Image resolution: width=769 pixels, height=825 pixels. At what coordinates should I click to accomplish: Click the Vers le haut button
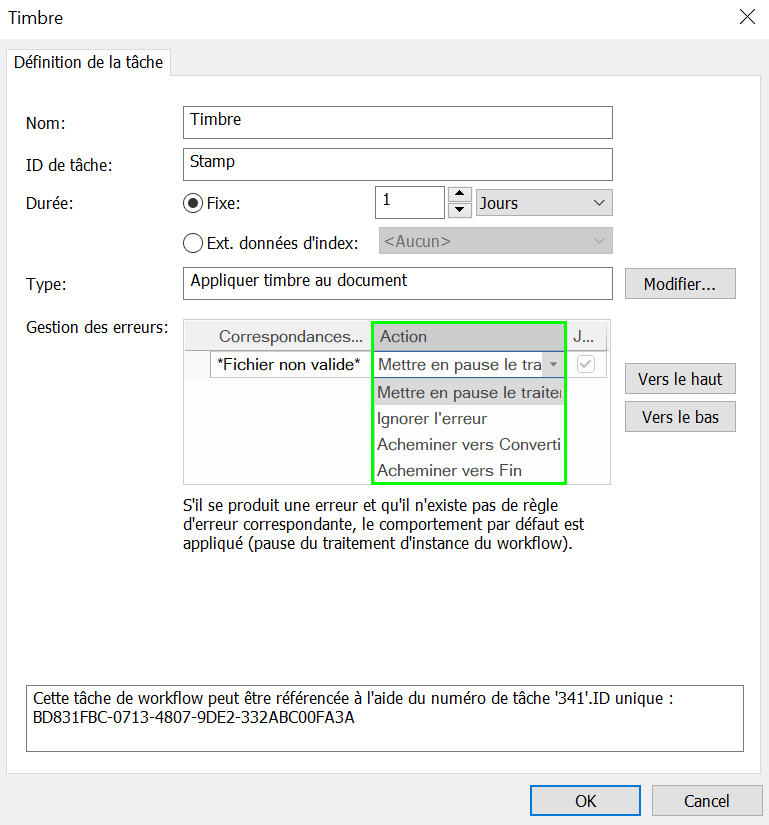coord(680,379)
